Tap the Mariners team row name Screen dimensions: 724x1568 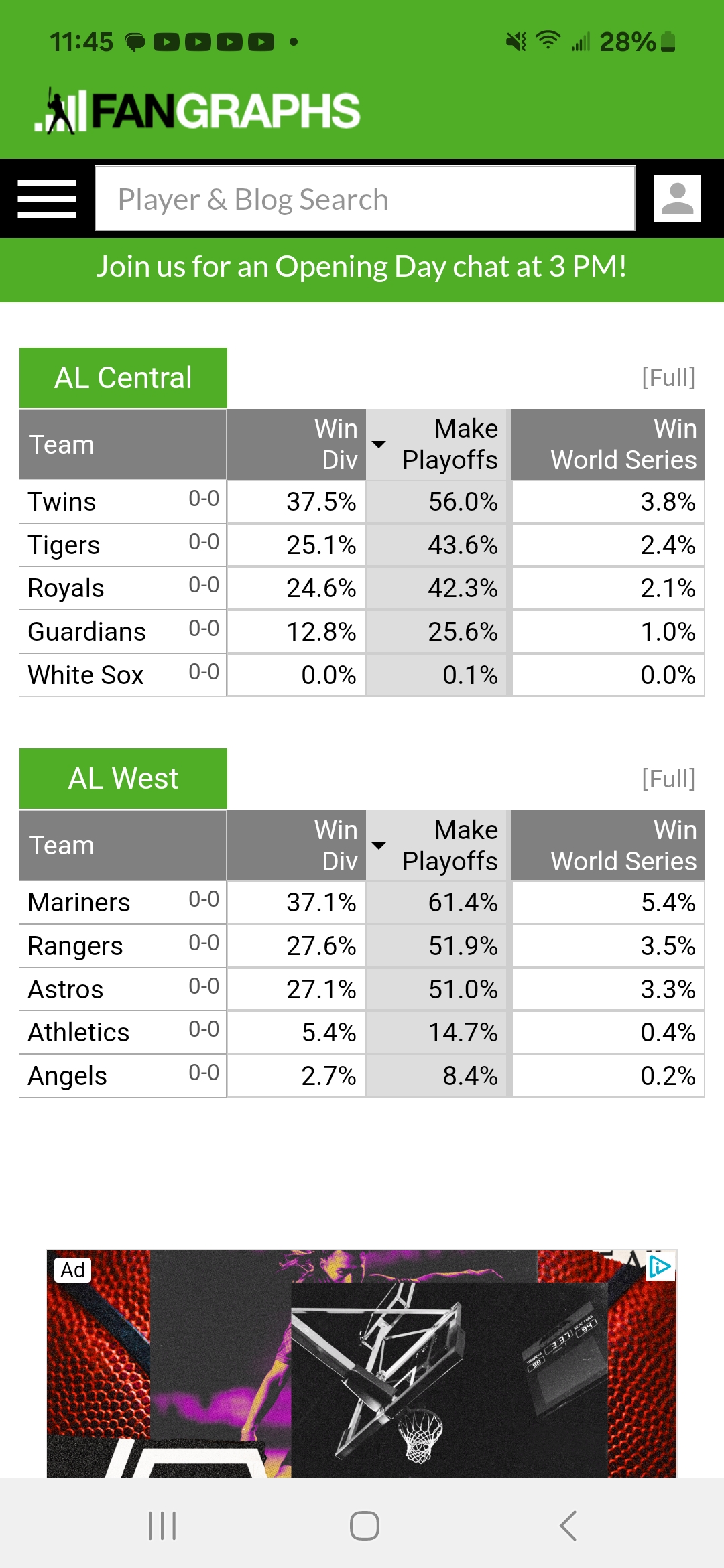click(79, 903)
